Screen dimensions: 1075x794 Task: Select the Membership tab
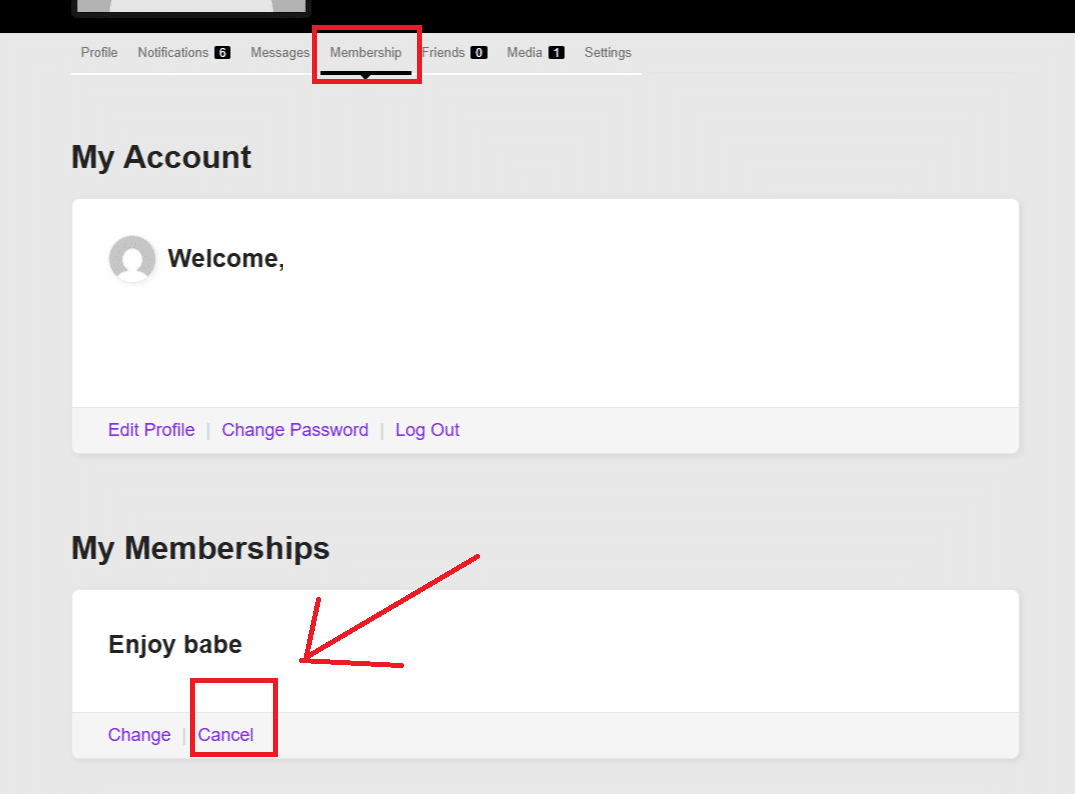365,53
